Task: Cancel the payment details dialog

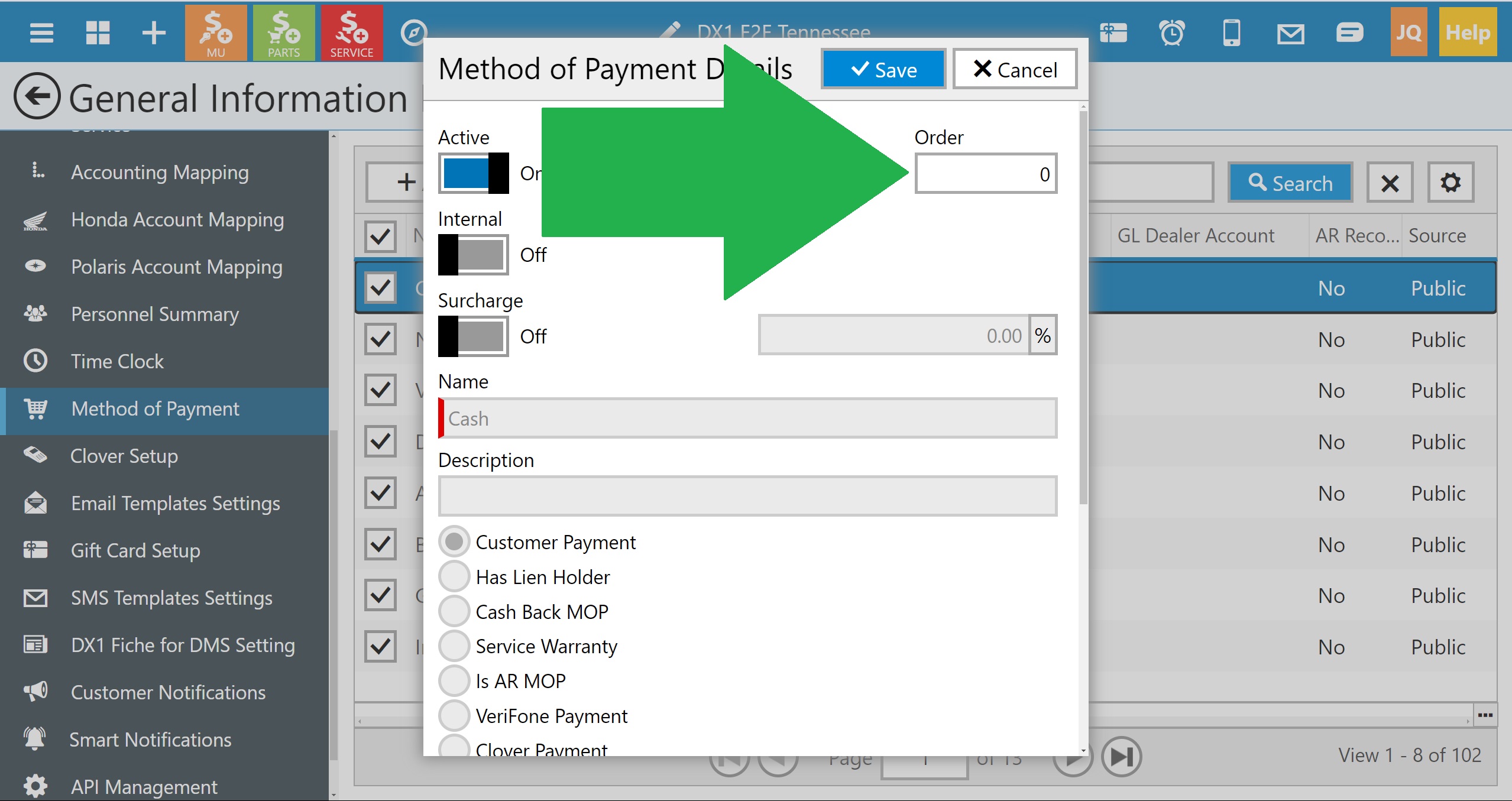Action: tap(1015, 70)
